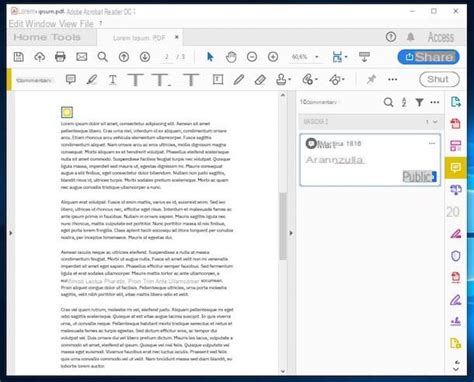Click the Public button in comment
Image resolution: width=474 pixels, height=382 pixels.
[x=420, y=177]
